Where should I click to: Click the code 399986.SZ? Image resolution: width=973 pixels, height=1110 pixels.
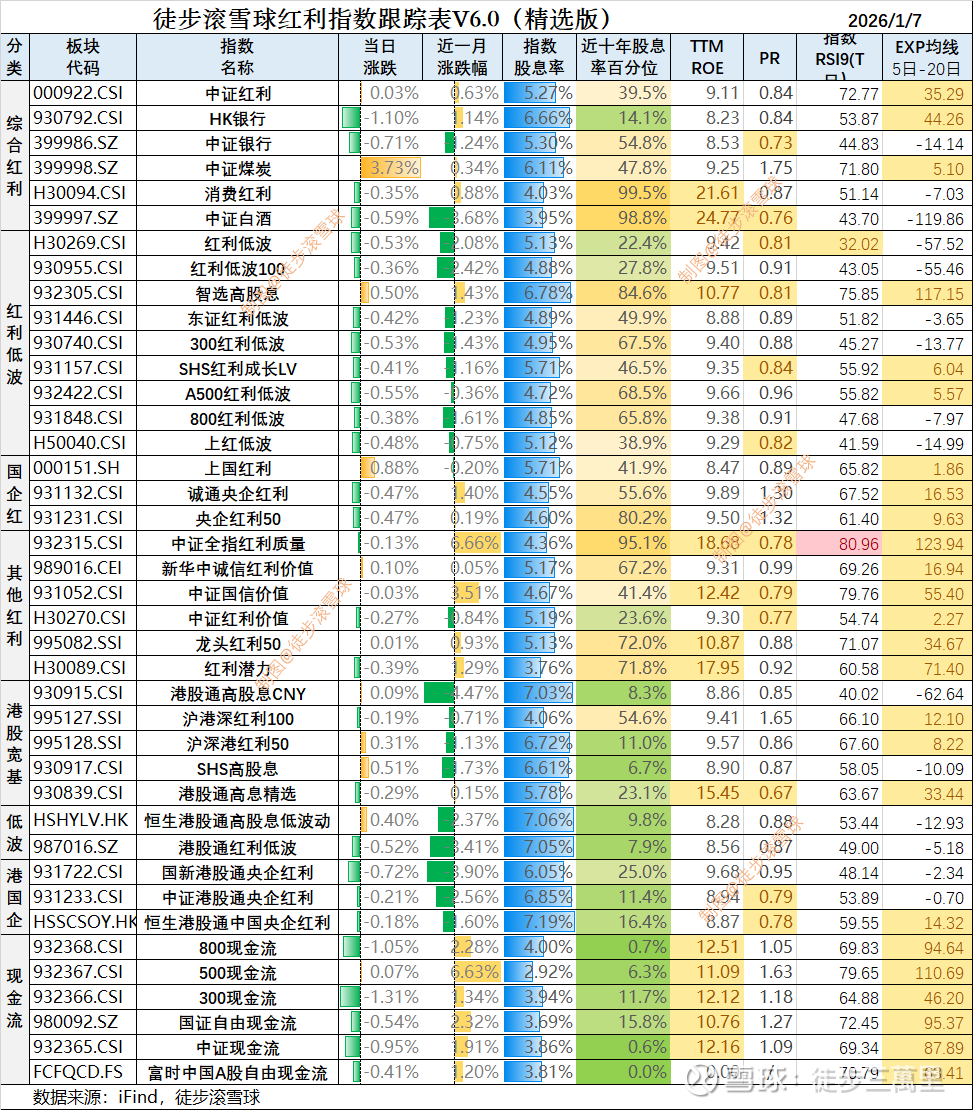tap(76, 144)
